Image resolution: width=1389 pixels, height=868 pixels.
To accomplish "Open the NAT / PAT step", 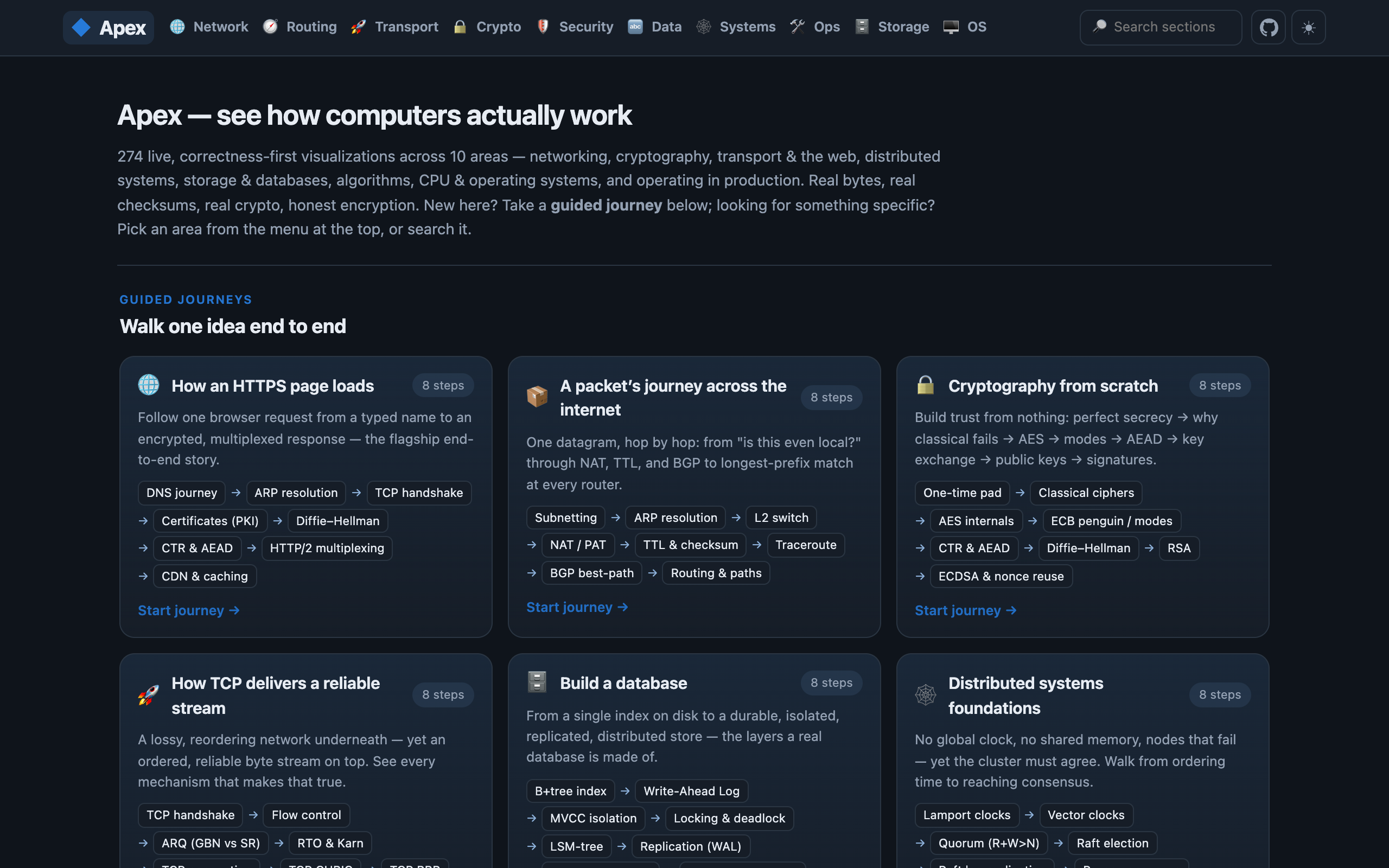I will [x=578, y=545].
